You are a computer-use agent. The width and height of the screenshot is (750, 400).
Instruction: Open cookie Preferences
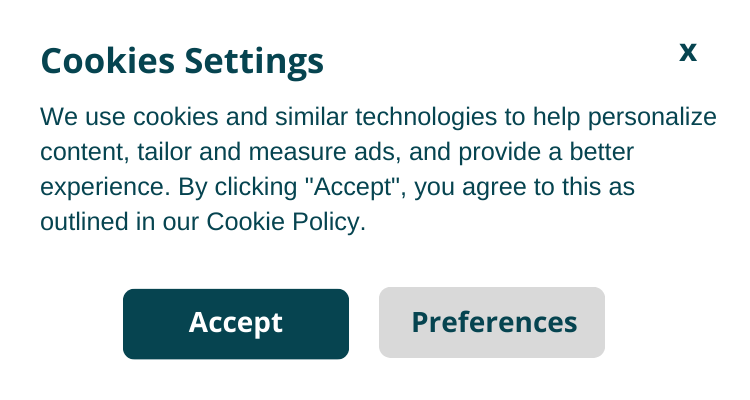(492, 322)
